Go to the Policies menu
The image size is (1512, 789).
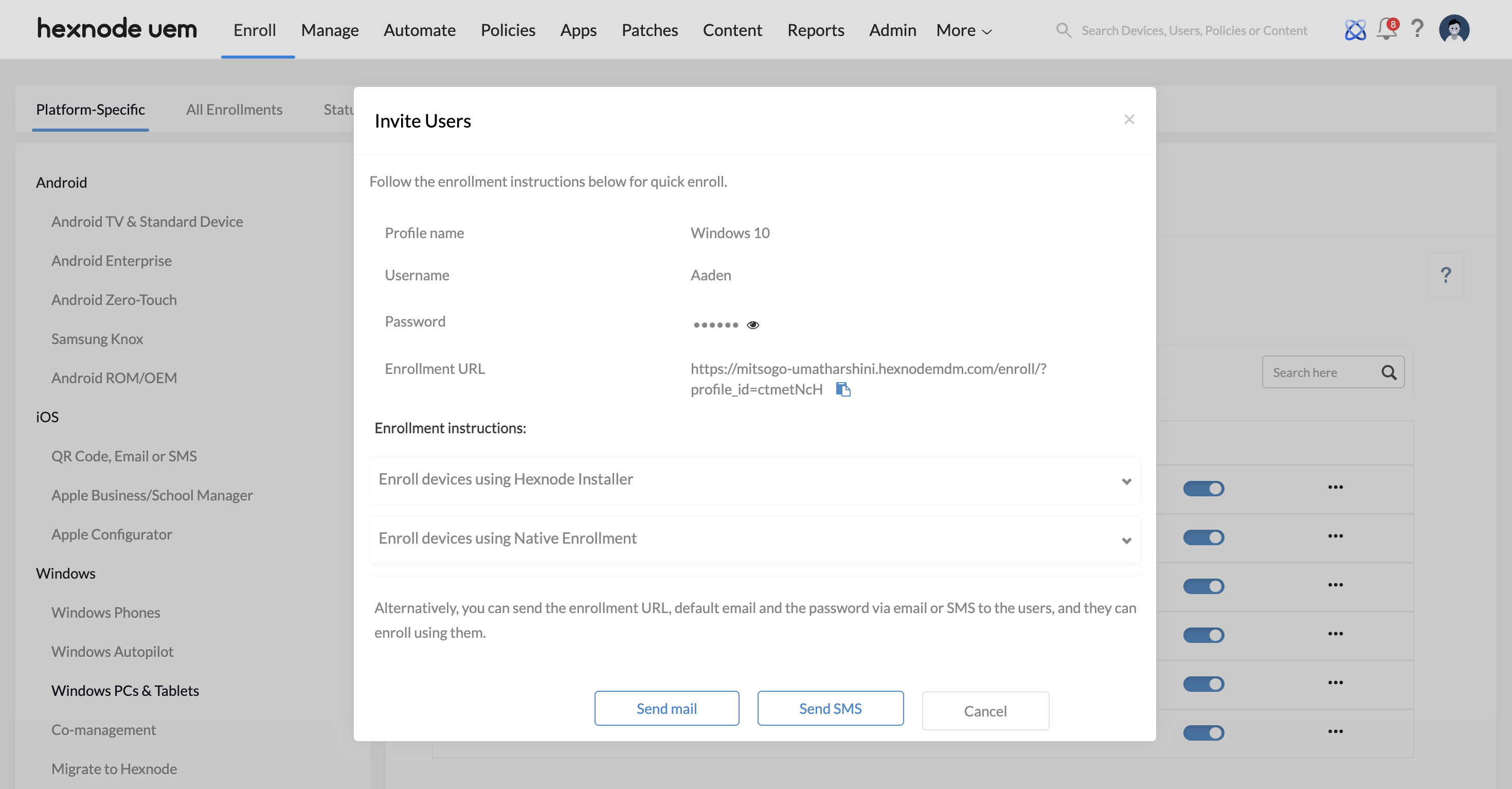point(507,30)
